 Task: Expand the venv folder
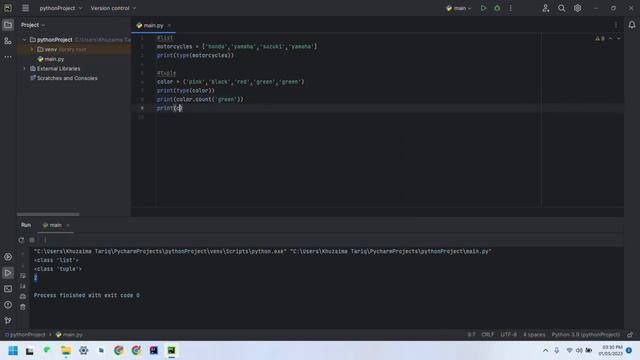pyautogui.click(x=32, y=49)
